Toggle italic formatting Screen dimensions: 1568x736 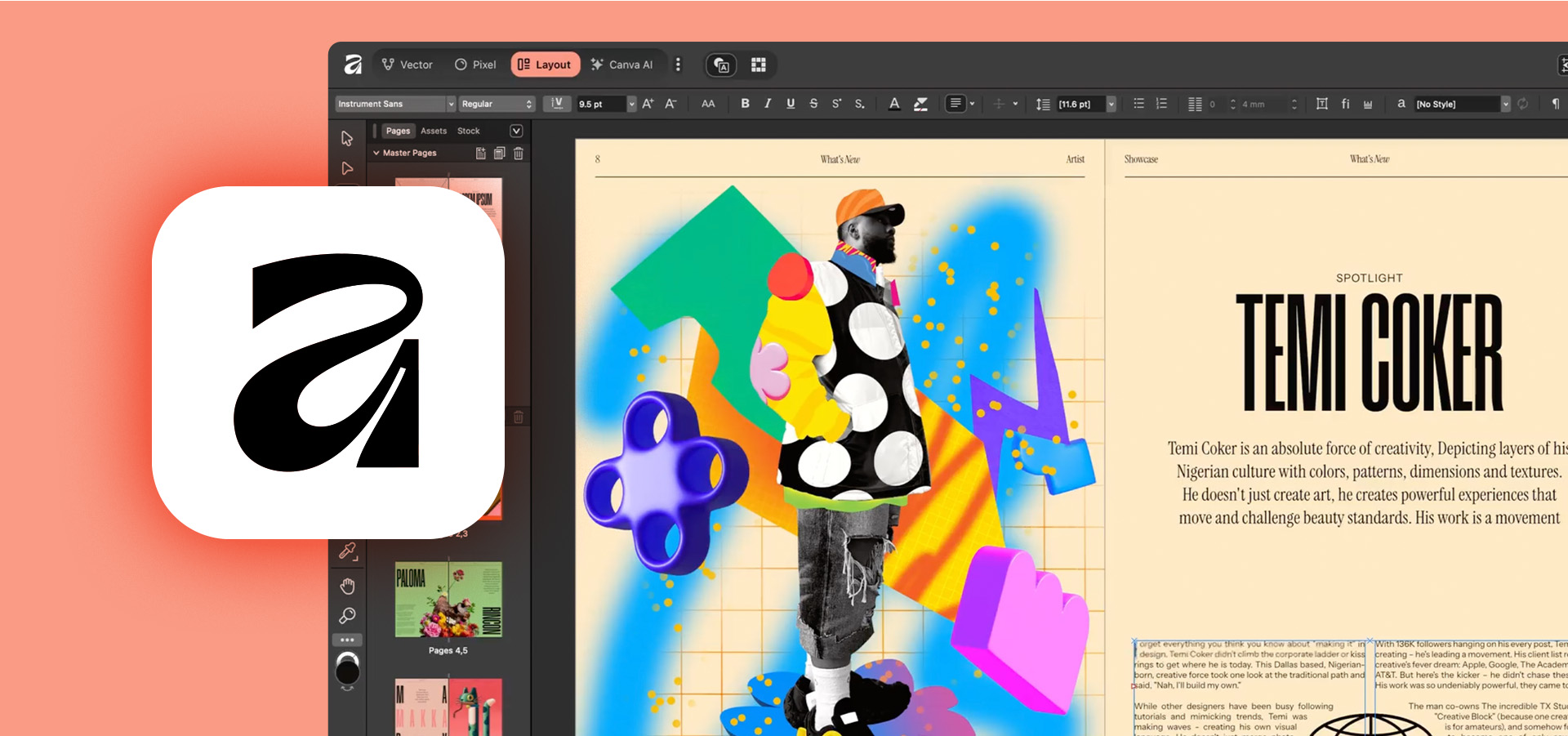(768, 104)
